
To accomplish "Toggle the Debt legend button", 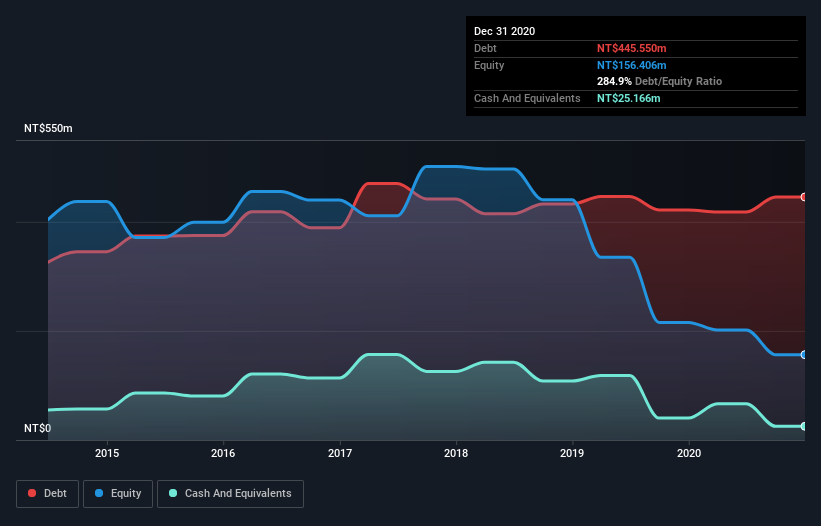I will [48, 494].
